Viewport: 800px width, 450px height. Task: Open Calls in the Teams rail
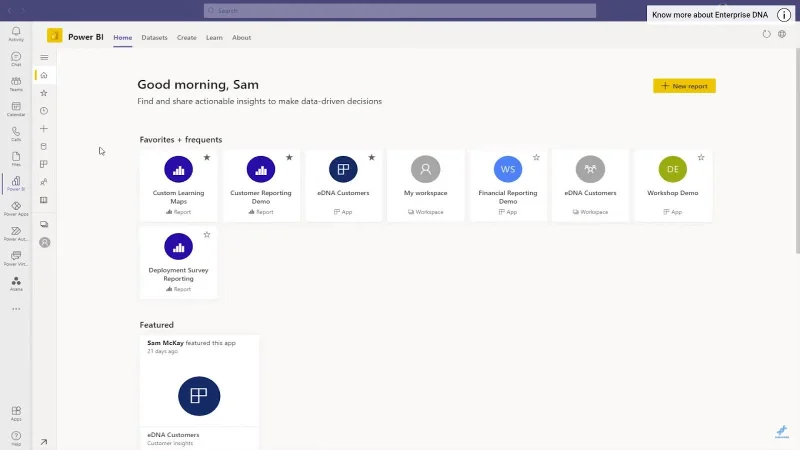16,134
